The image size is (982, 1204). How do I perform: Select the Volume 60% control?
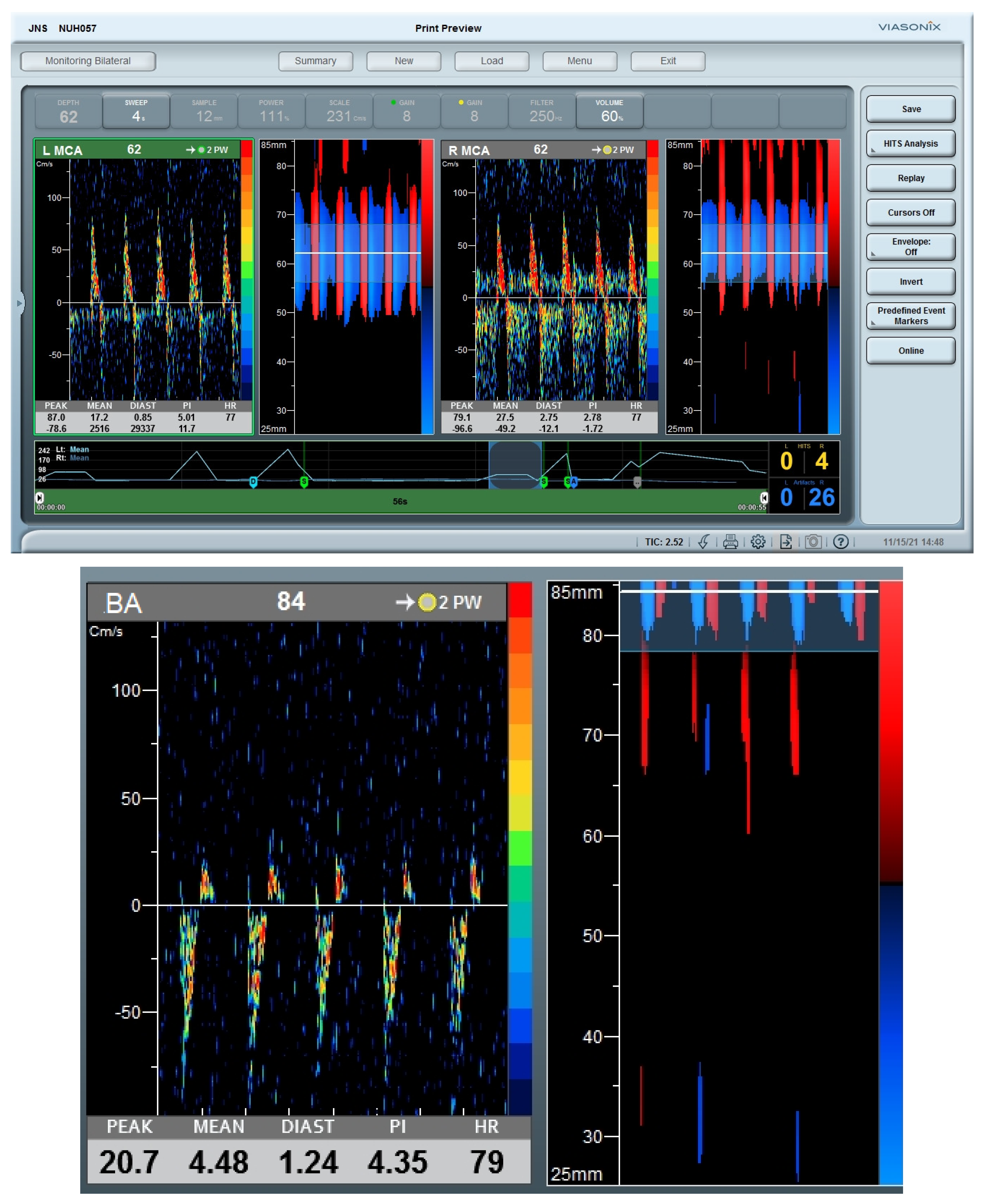pyautogui.click(x=609, y=112)
